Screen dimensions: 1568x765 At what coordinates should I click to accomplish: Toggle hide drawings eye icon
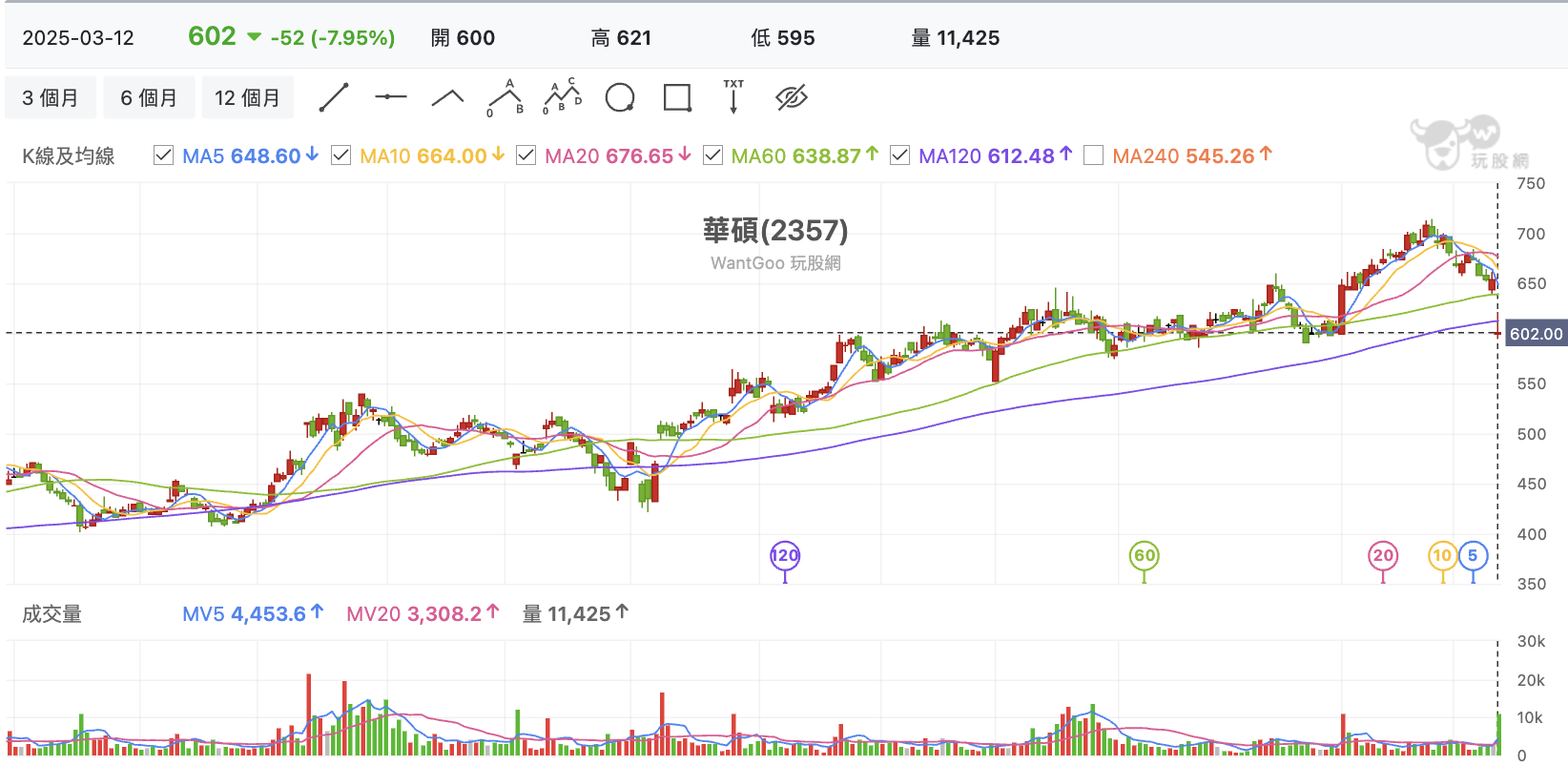[x=792, y=97]
